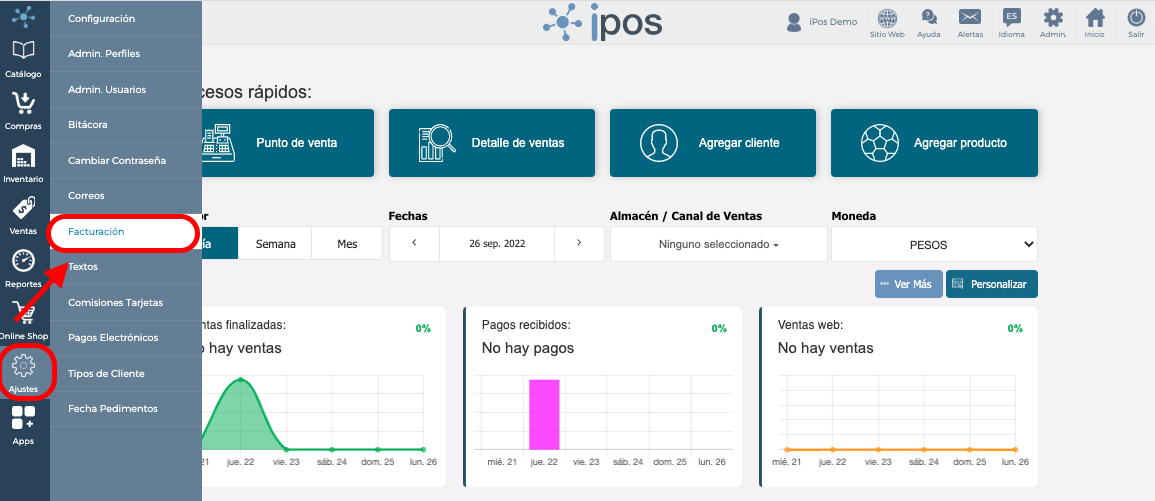Select the Semana period toggle
The width and height of the screenshot is (1155, 501).
275,244
